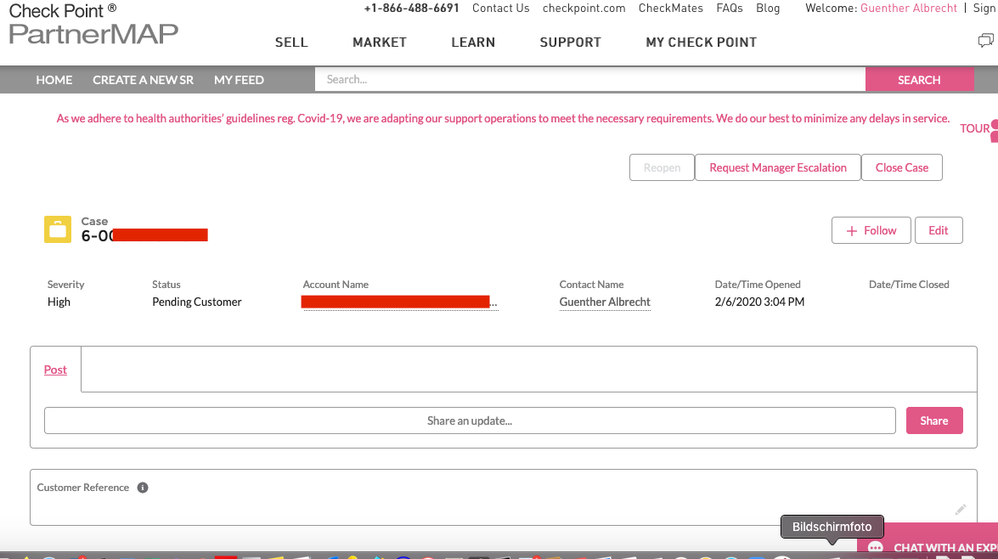
Task: Open the CheckMates link
Action: click(671, 8)
